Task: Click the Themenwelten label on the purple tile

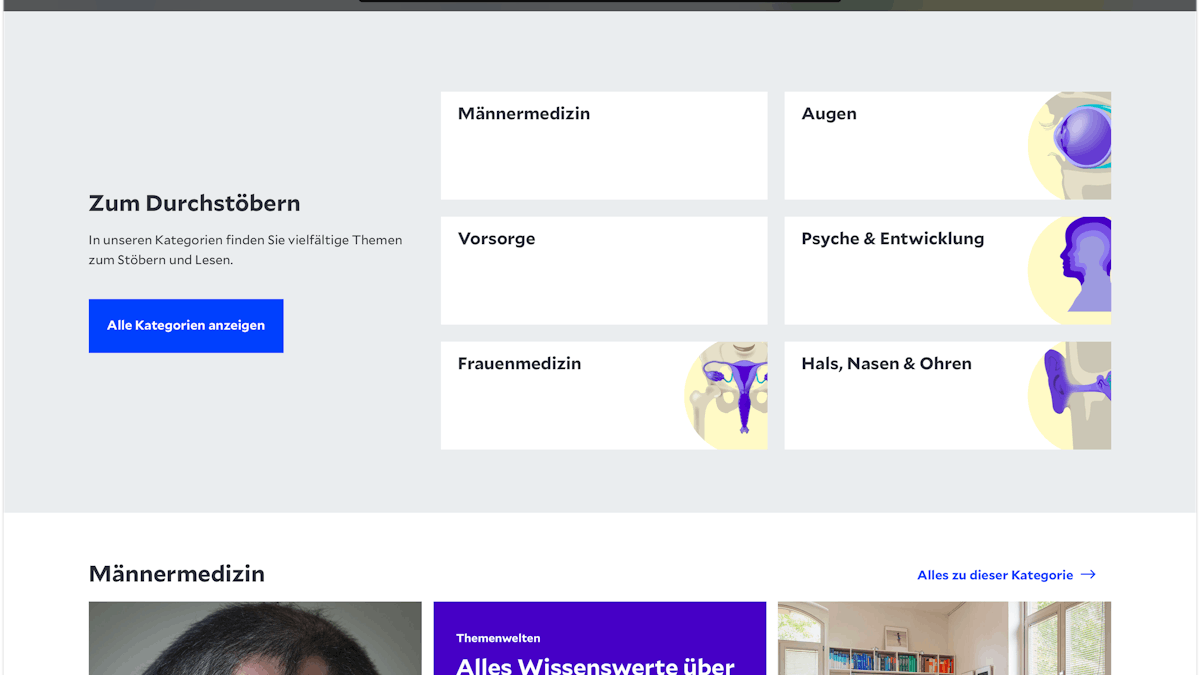Action: [x=497, y=638]
